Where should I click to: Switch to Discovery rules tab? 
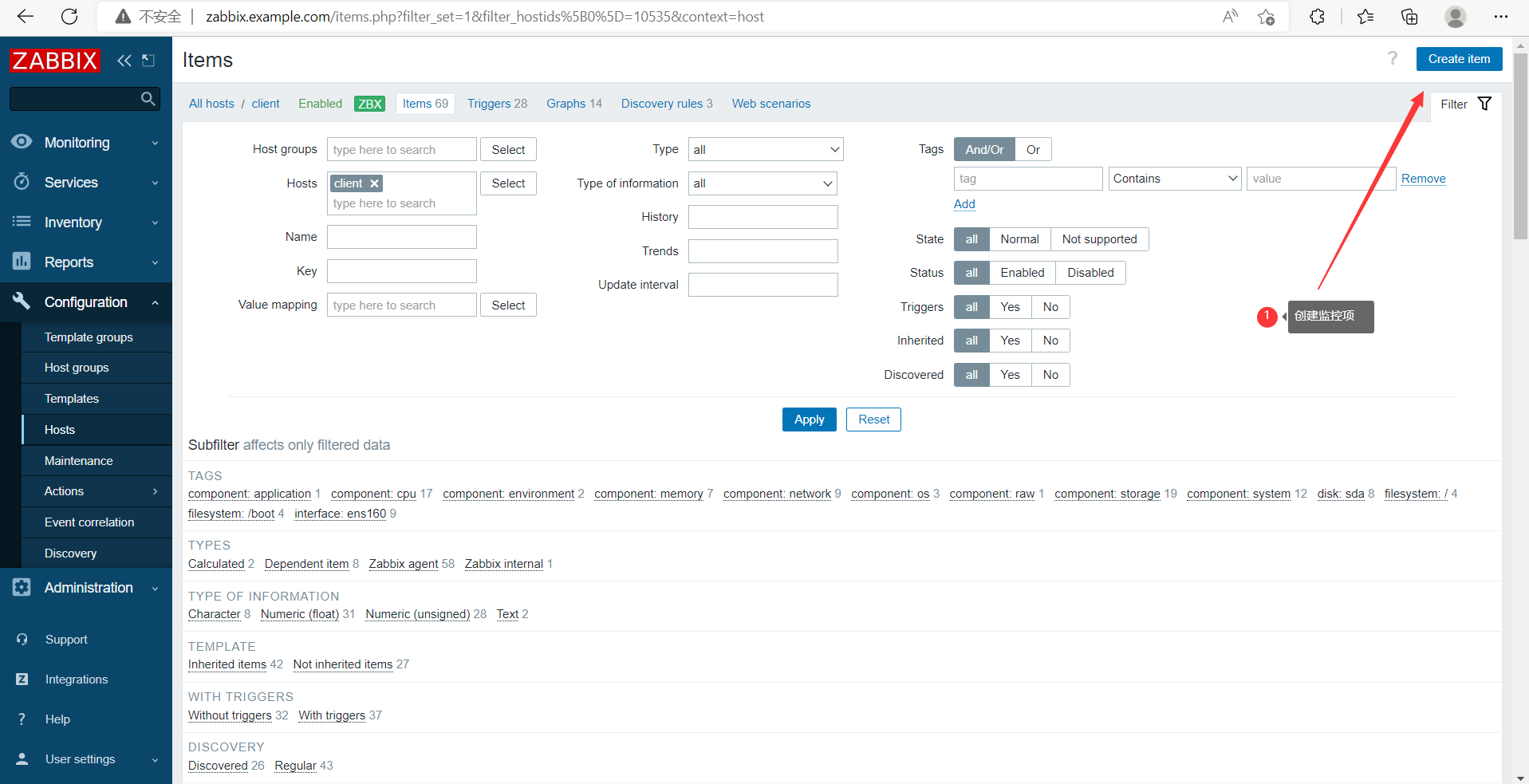[x=667, y=104]
